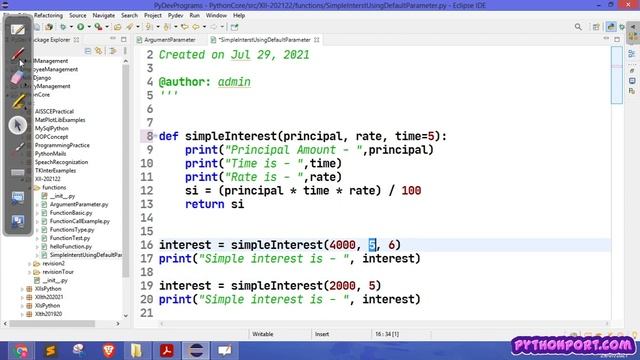Open the Navigate menu

pos(104,16)
